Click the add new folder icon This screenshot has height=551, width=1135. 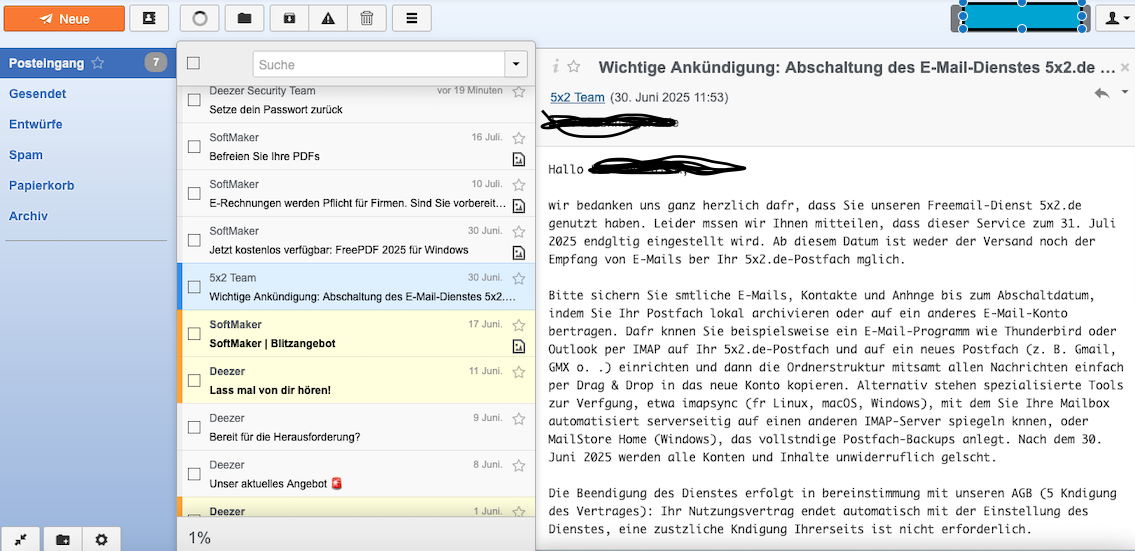click(x=62, y=539)
